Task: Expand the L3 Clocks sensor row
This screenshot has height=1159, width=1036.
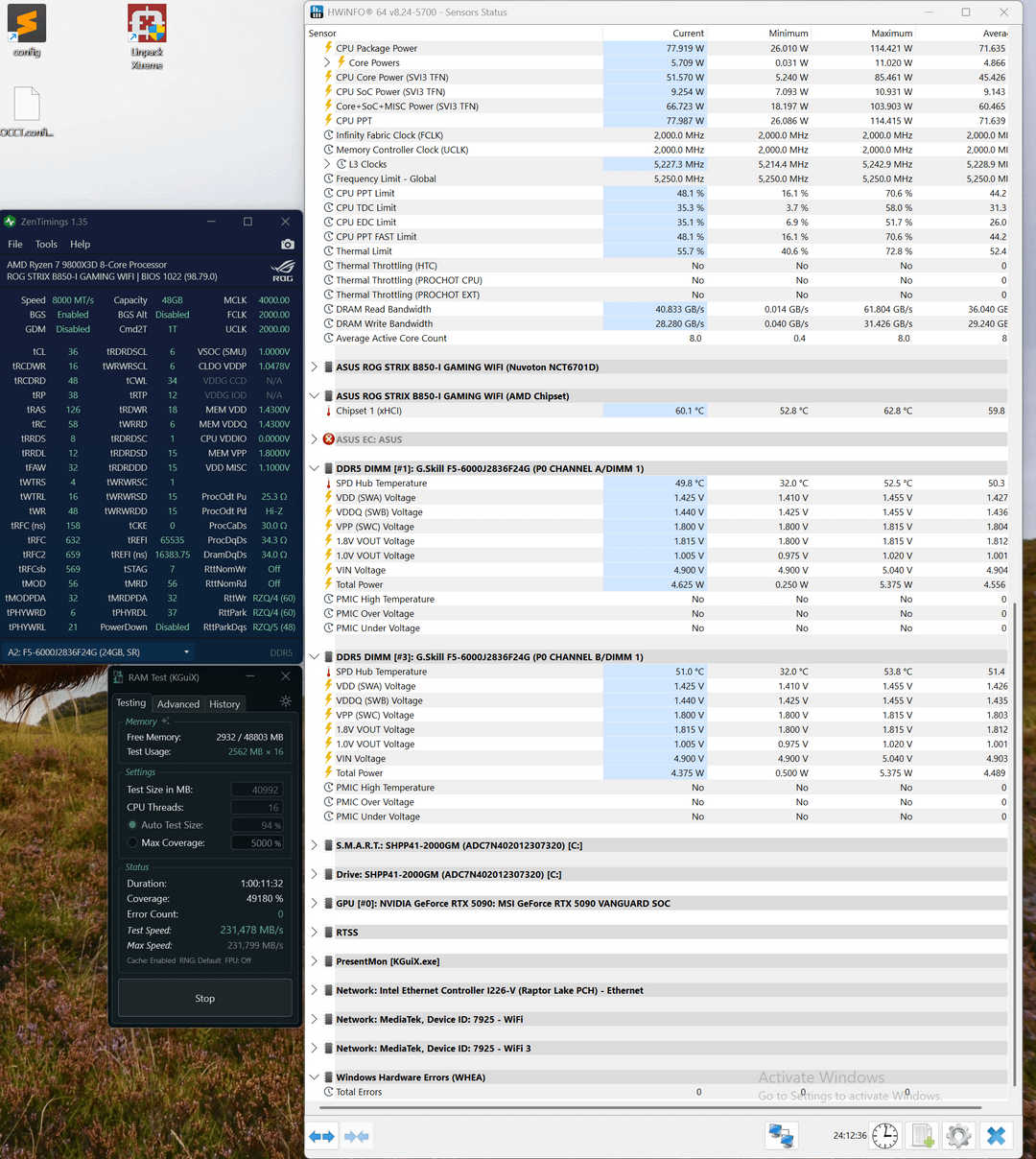Action: tap(328, 164)
